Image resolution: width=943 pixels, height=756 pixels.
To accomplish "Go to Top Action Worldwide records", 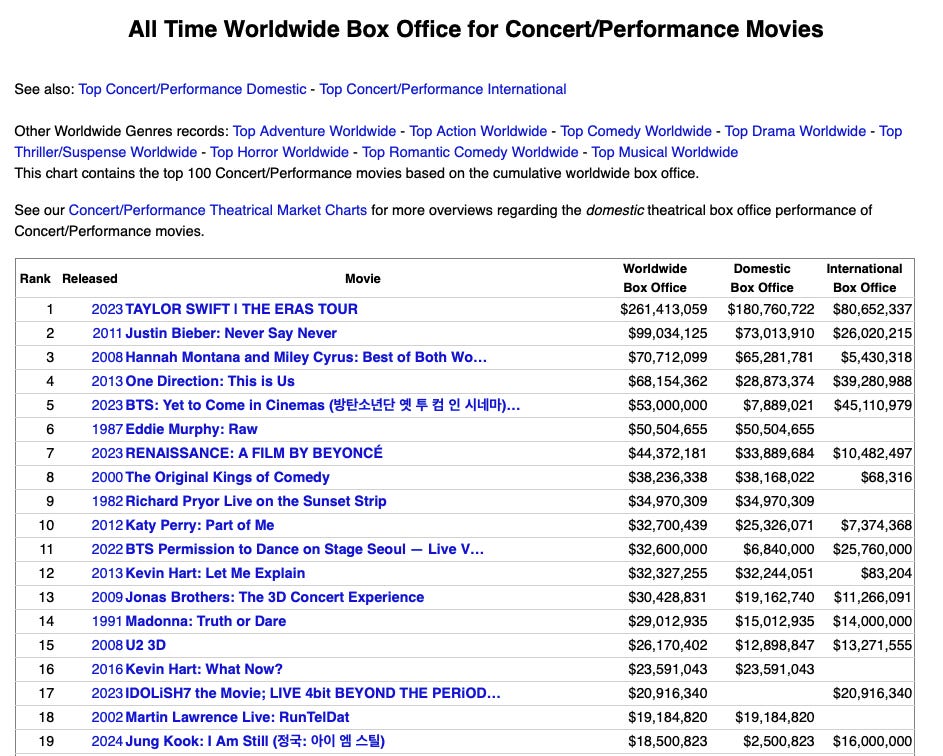I will [478, 131].
